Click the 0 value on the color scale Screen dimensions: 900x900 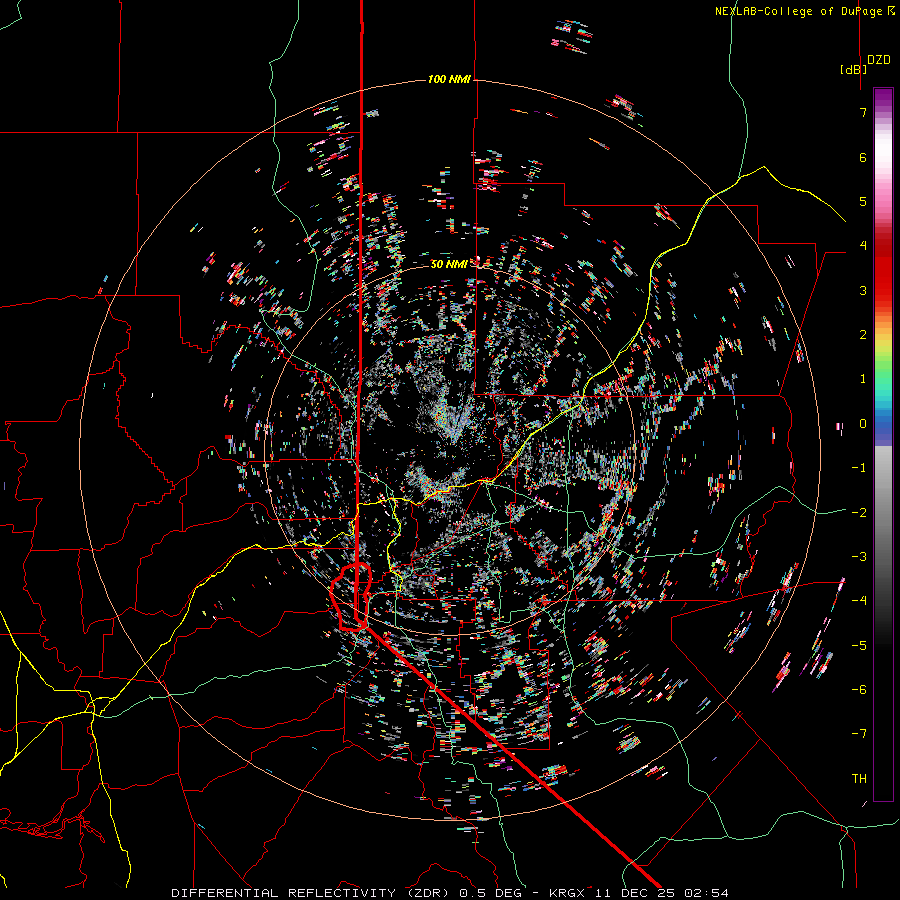click(x=863, y=424)
